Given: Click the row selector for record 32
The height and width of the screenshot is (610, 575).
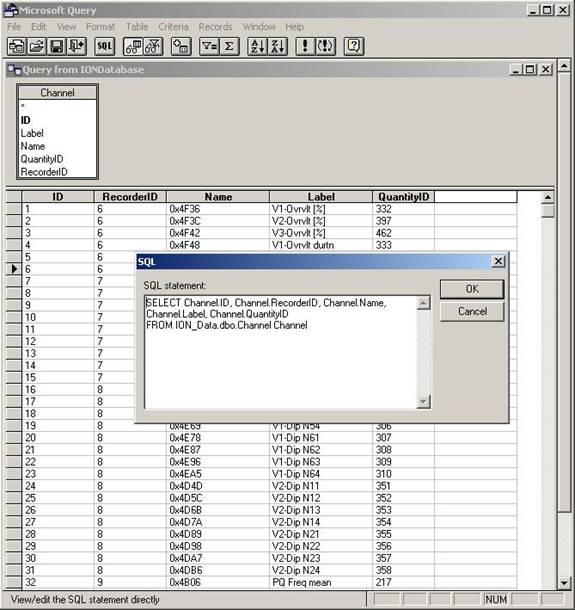Looking at the screenshot, I should (x=14, y=582).
